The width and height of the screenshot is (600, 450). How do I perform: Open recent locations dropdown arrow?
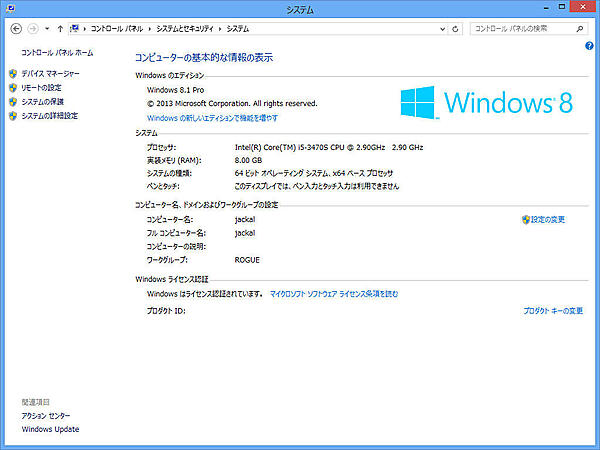point(46,29)
